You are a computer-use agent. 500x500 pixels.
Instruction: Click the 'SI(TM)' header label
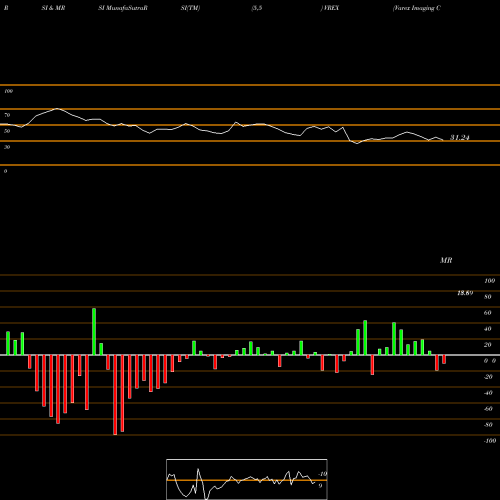click(x=190, y=8)
